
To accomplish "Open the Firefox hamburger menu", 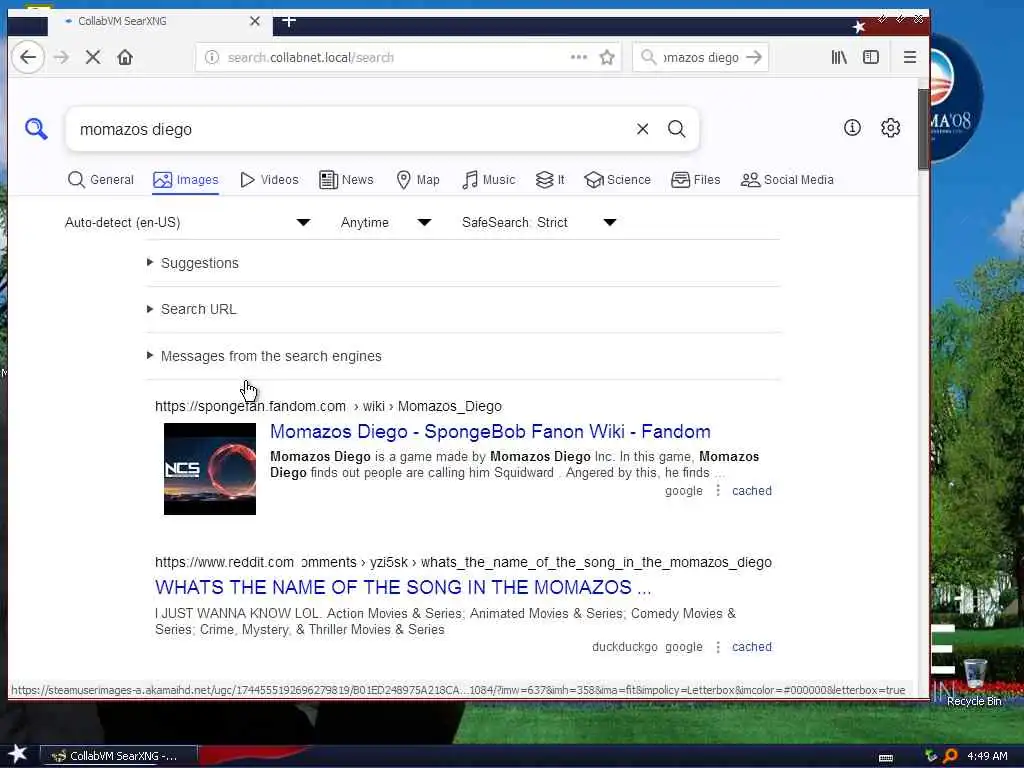I will pyautogui.click(x=910, y=57).
